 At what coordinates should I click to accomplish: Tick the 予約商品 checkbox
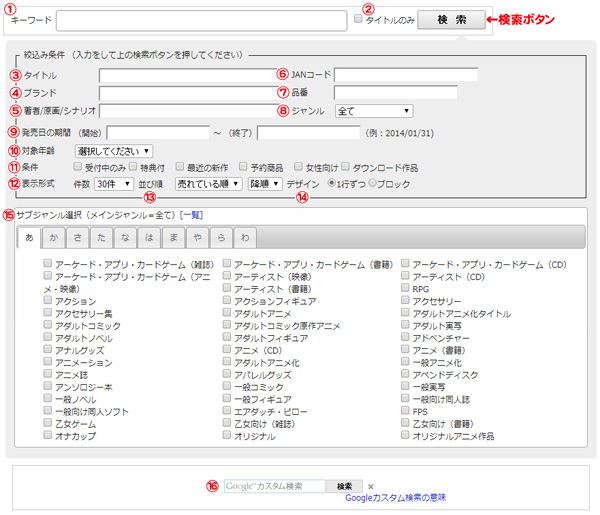(x=243, y=166)
